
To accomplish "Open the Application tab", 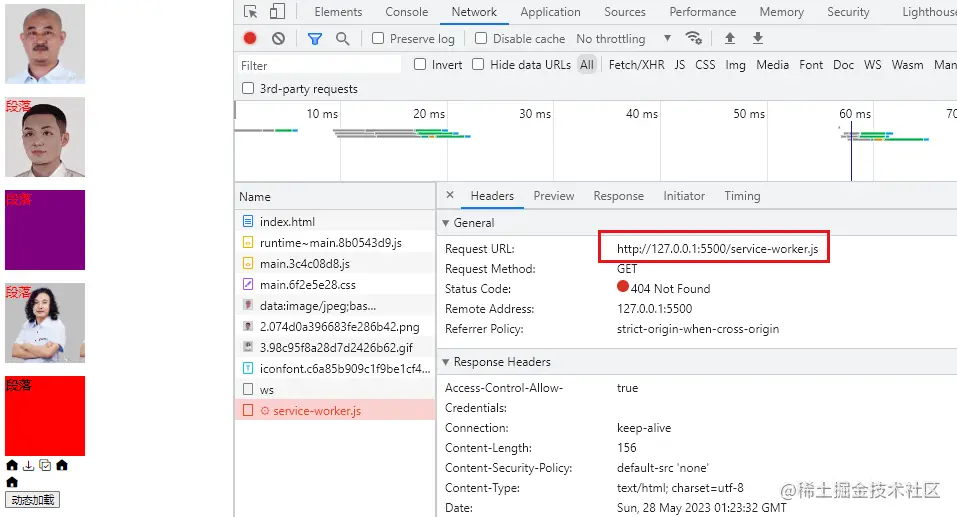I will coord(550,12).
